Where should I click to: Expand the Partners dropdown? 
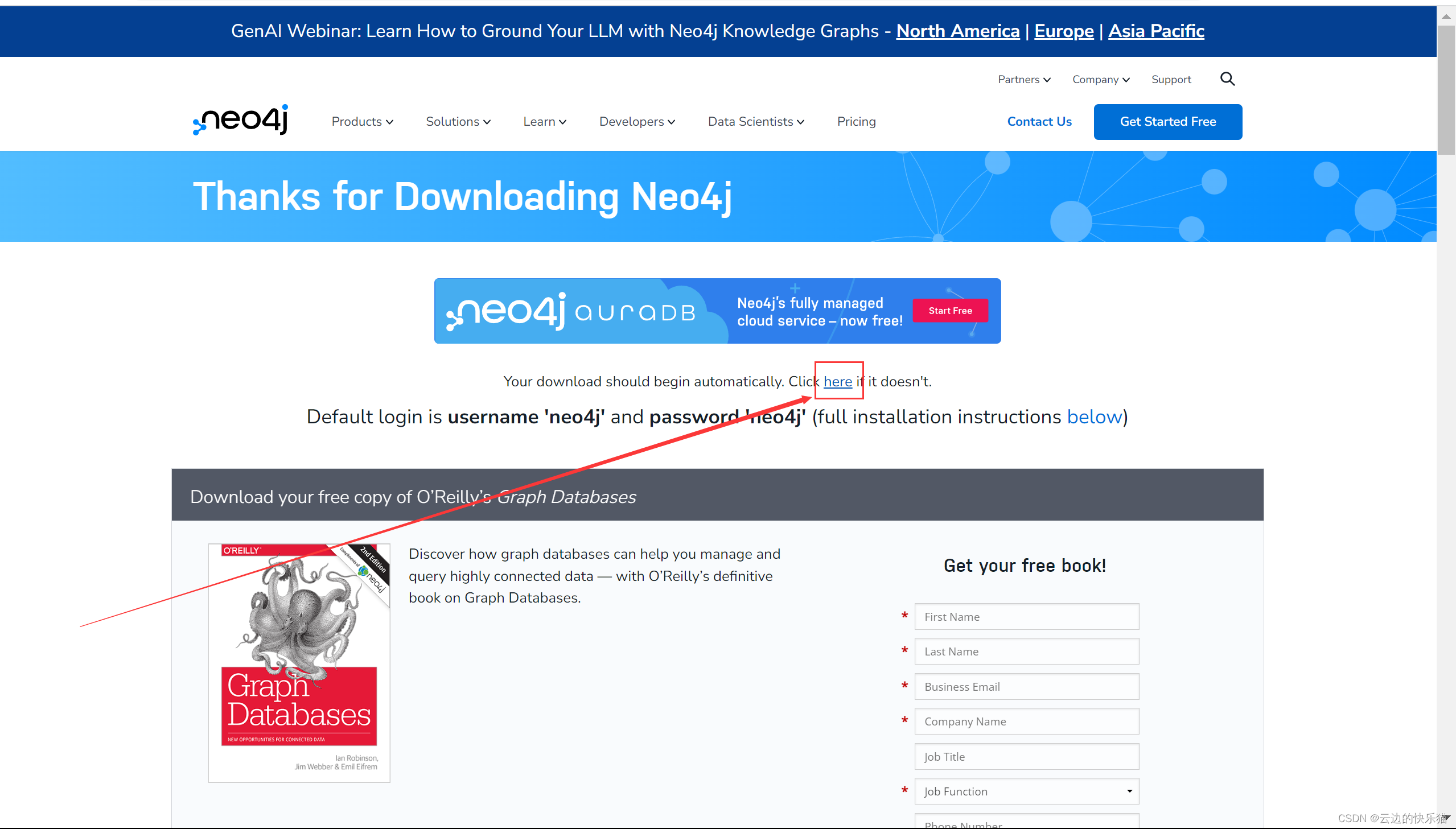(x=1024, y=80)
